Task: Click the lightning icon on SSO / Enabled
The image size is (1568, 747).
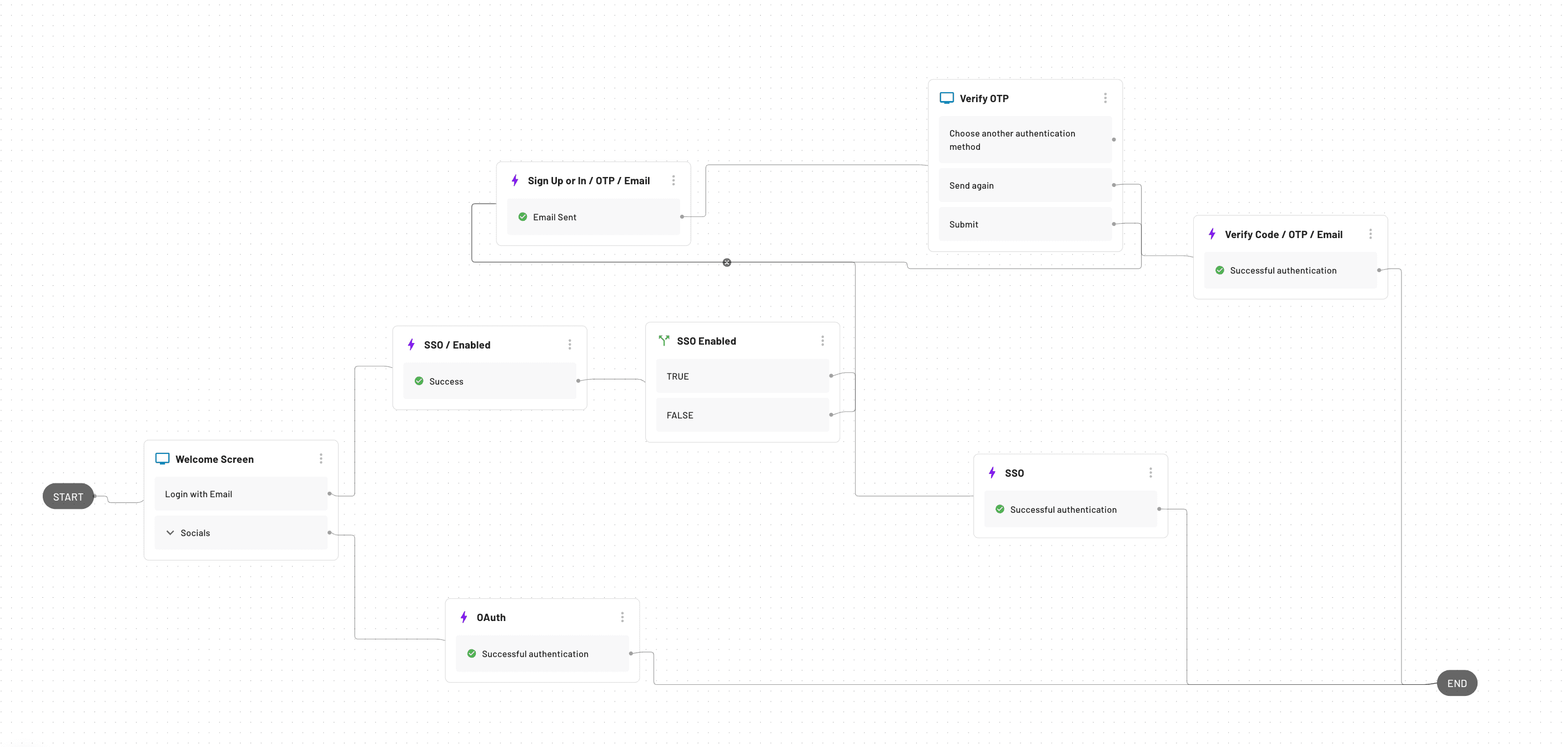Action: (411, 344)
